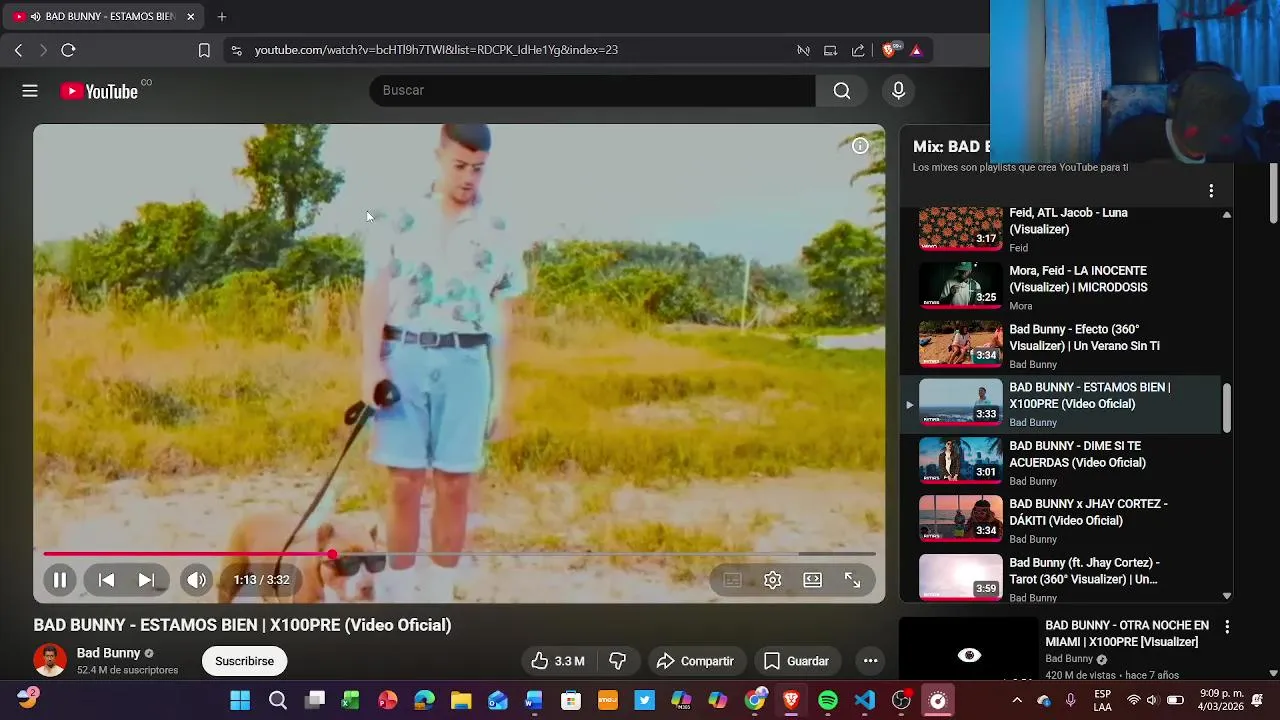Open options for OTRA NOCHE EN MIAMI video
The width and height of the screenshot is (1280, 720).
coord(1227,627)
